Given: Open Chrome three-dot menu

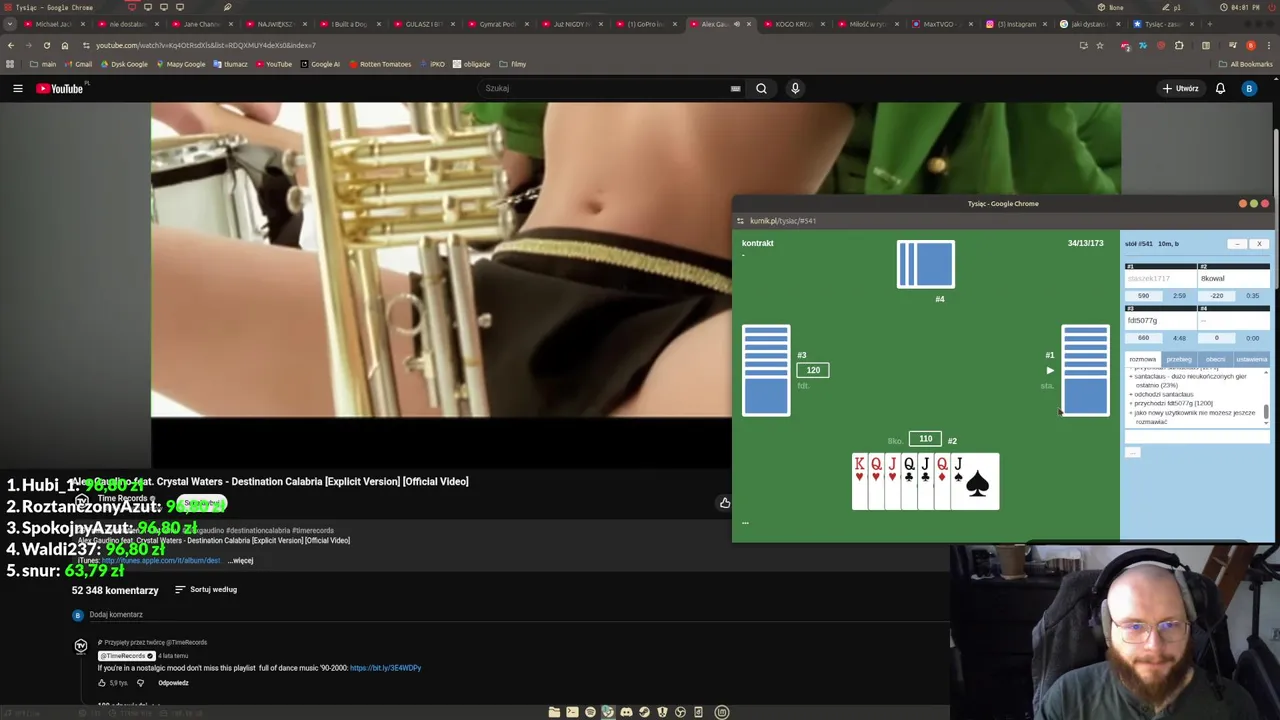Looking at the screenshot, I should [1268, 45].
